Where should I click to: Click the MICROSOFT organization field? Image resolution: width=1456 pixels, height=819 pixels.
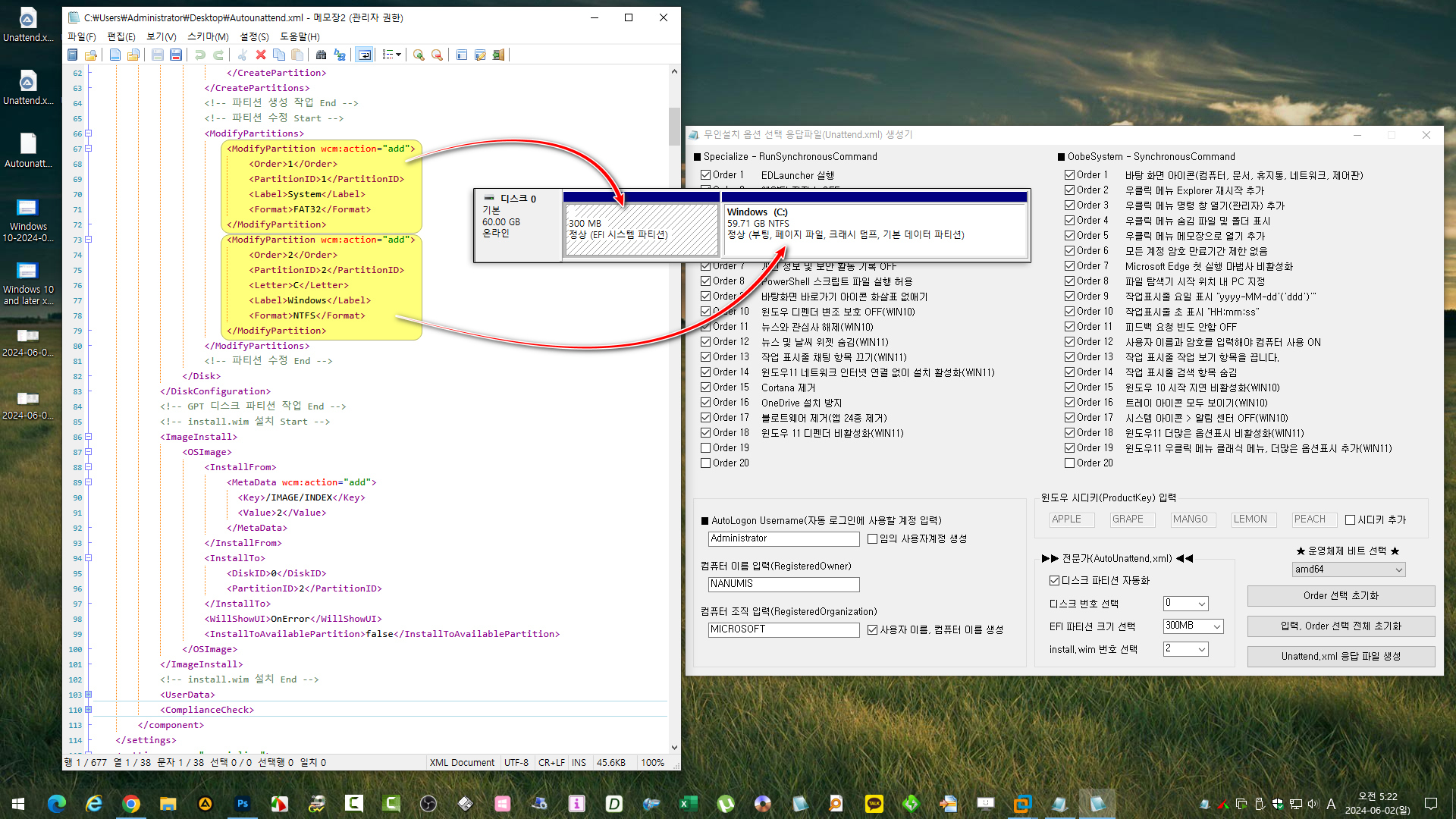pos(783,629)
